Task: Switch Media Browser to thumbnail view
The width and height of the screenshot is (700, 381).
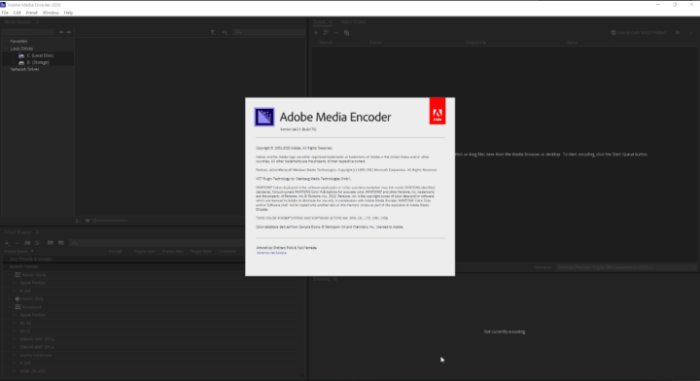Action: 88,221
